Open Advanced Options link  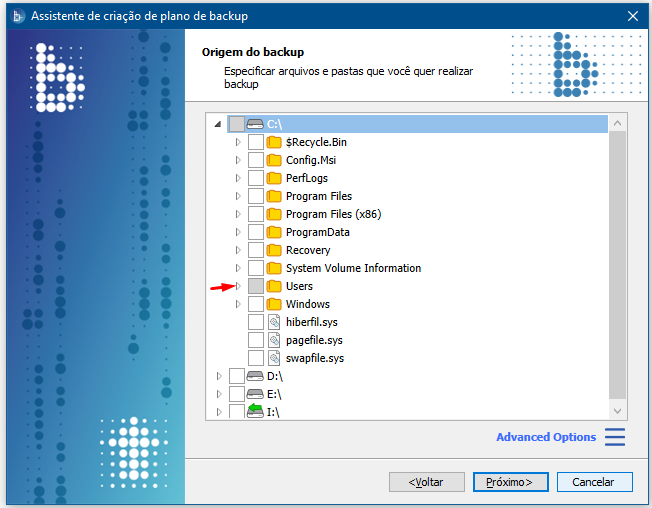[x=546, y=437]
